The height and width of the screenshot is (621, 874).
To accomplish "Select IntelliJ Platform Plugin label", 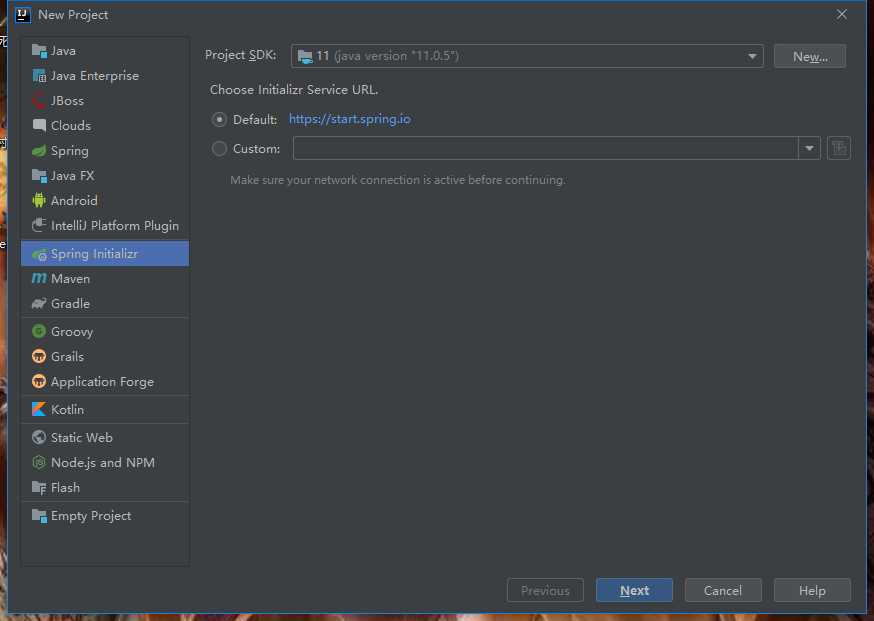I will pos(115,226).
